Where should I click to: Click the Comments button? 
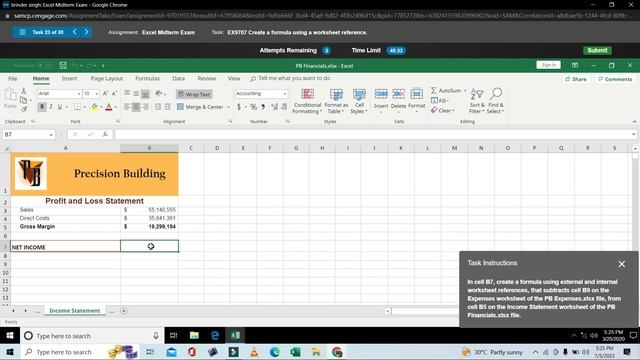pos(615,79)
